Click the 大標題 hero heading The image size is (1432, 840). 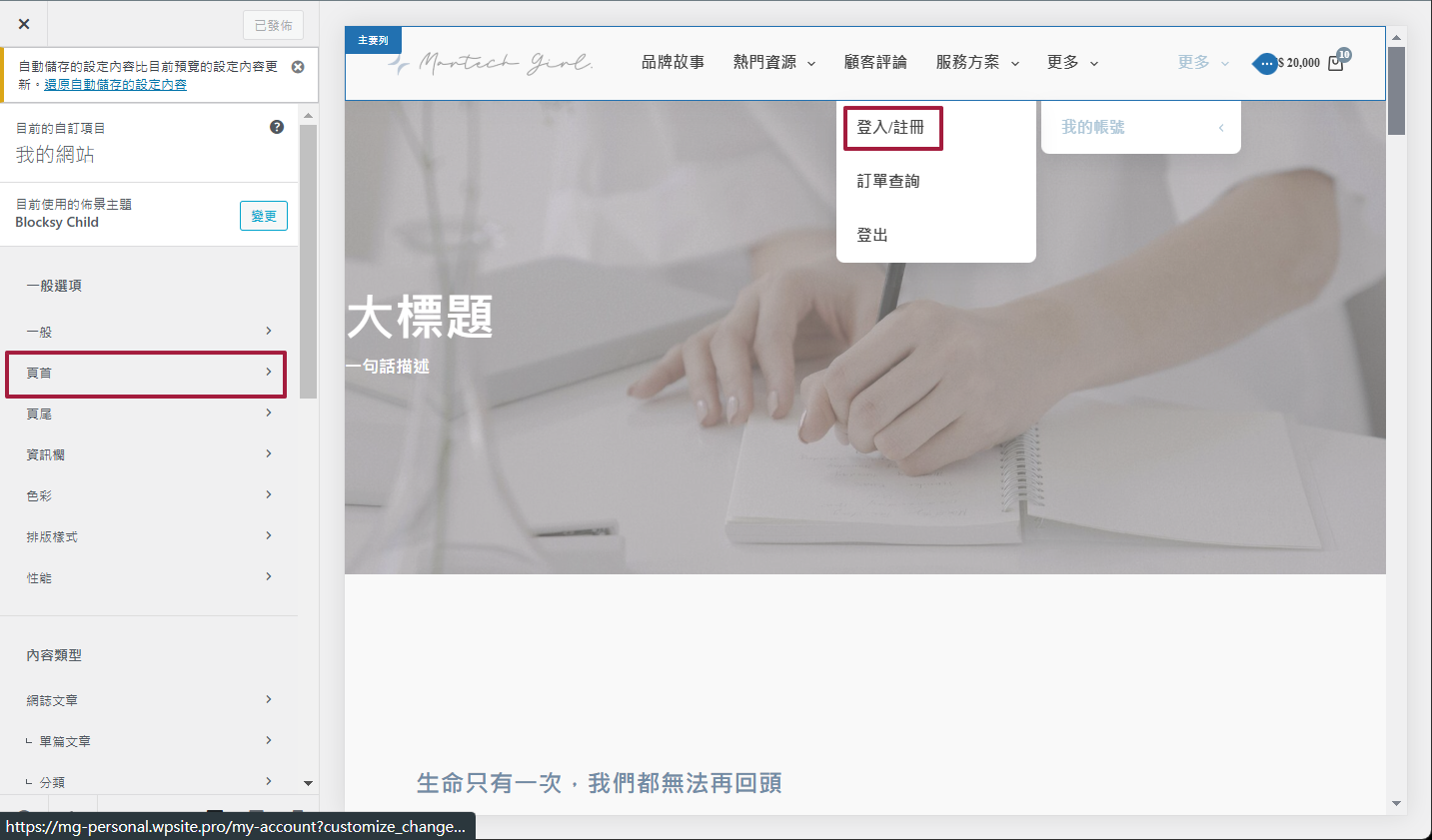[420, 318]
